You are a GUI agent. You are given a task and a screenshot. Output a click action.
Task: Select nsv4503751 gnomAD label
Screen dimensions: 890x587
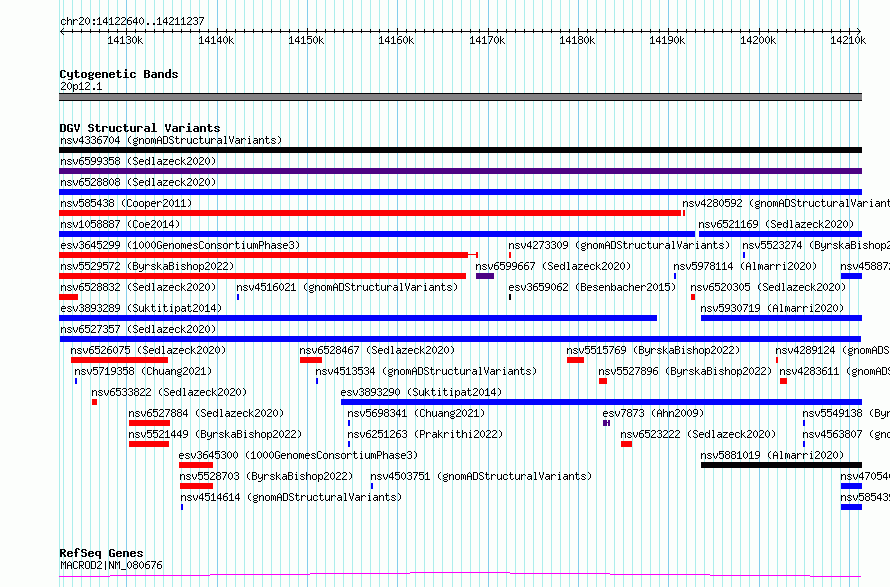click(x=481, y=476)
